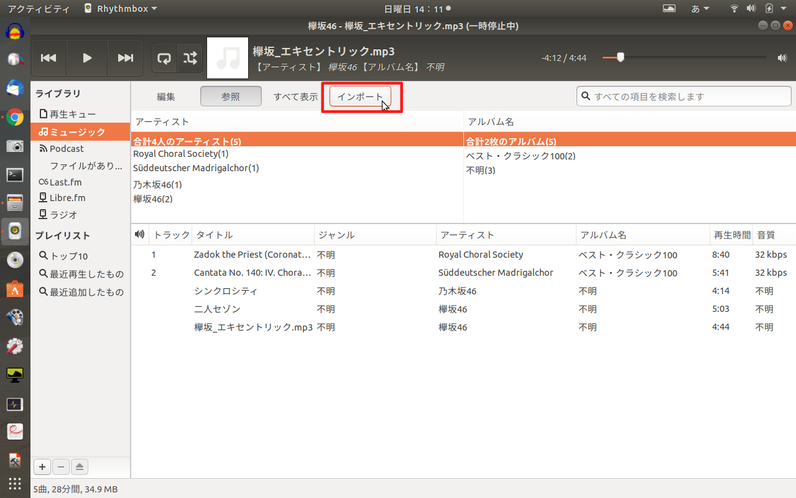Show applications grid in the dock
Screen dimensions: 796x498
pyautogui.click(x=15, y=484)
